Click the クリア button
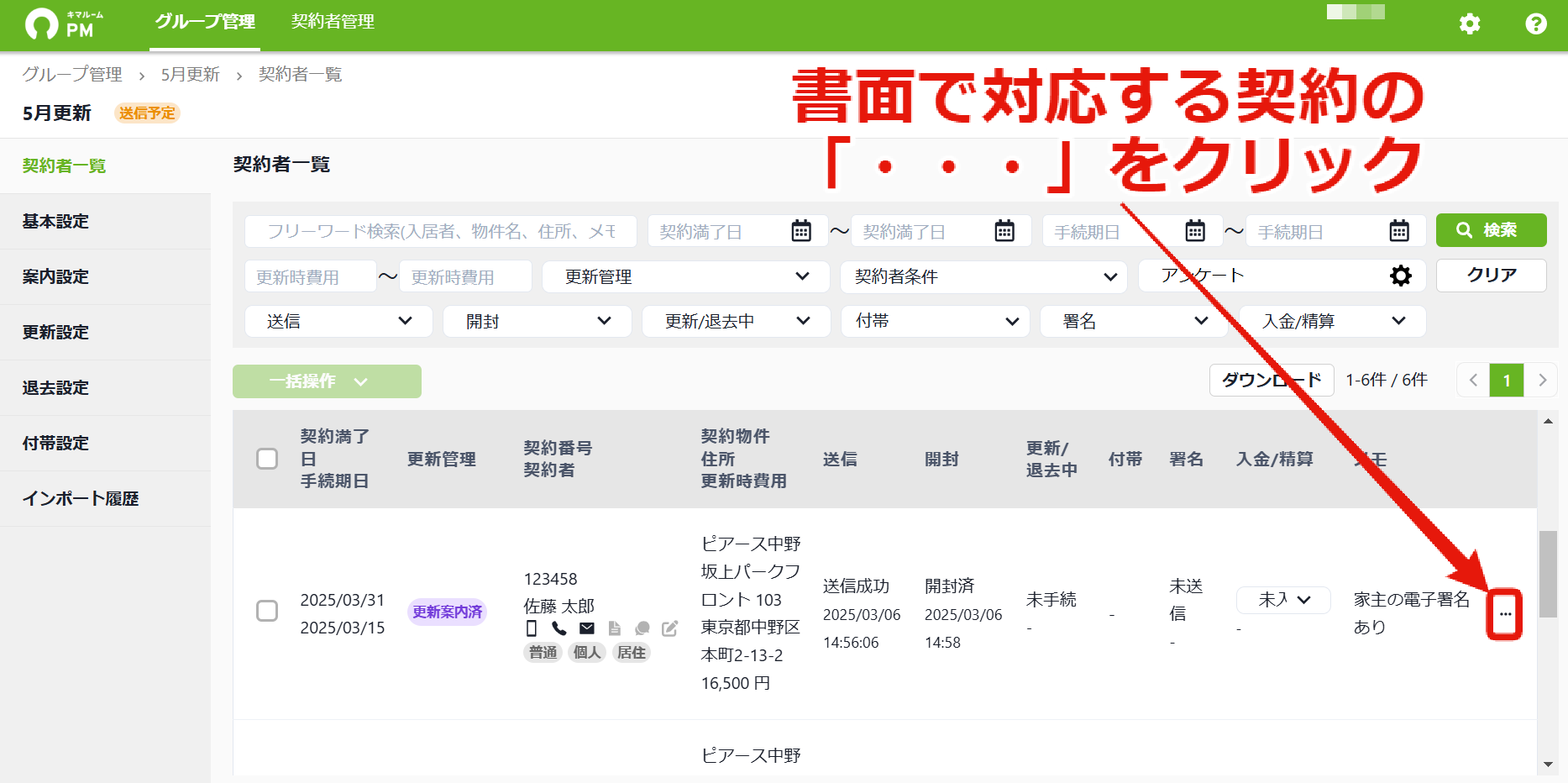Image resolution: width=1568 pixels, height=783 pixels. tap(1491, 276)
